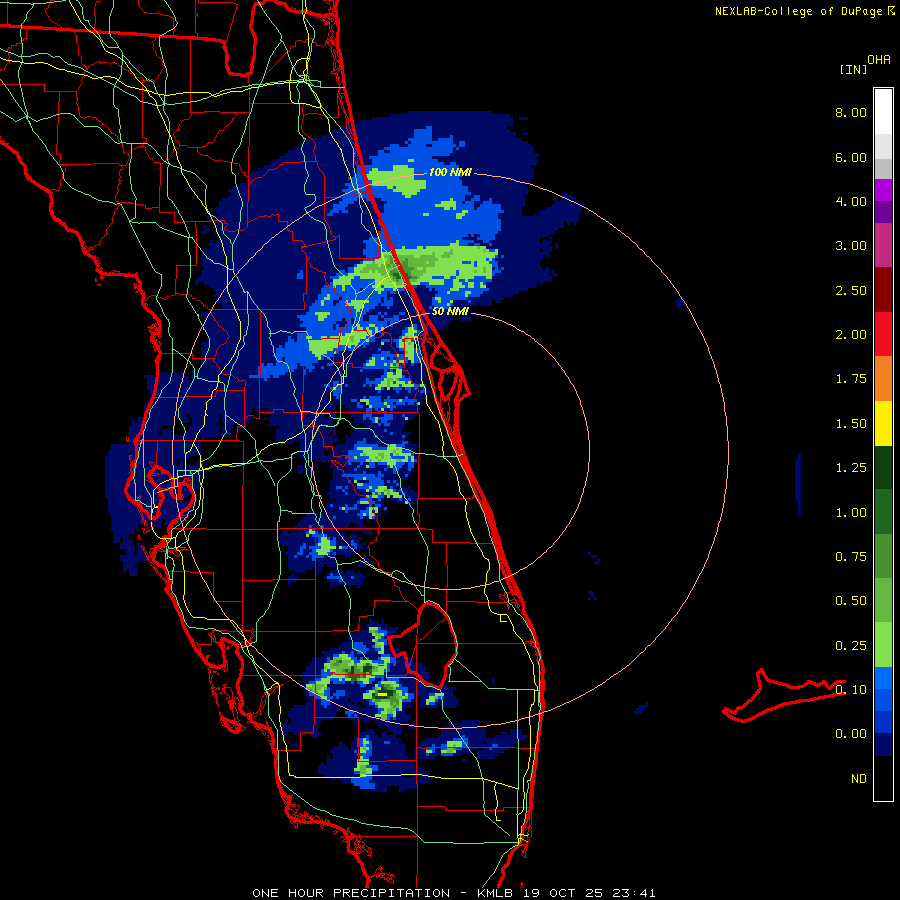The height and width of the screenshot is (900, 900).
Task: Click the "ONE HOUR PRECIPITATION" caption text
Action: pos(351,893)
